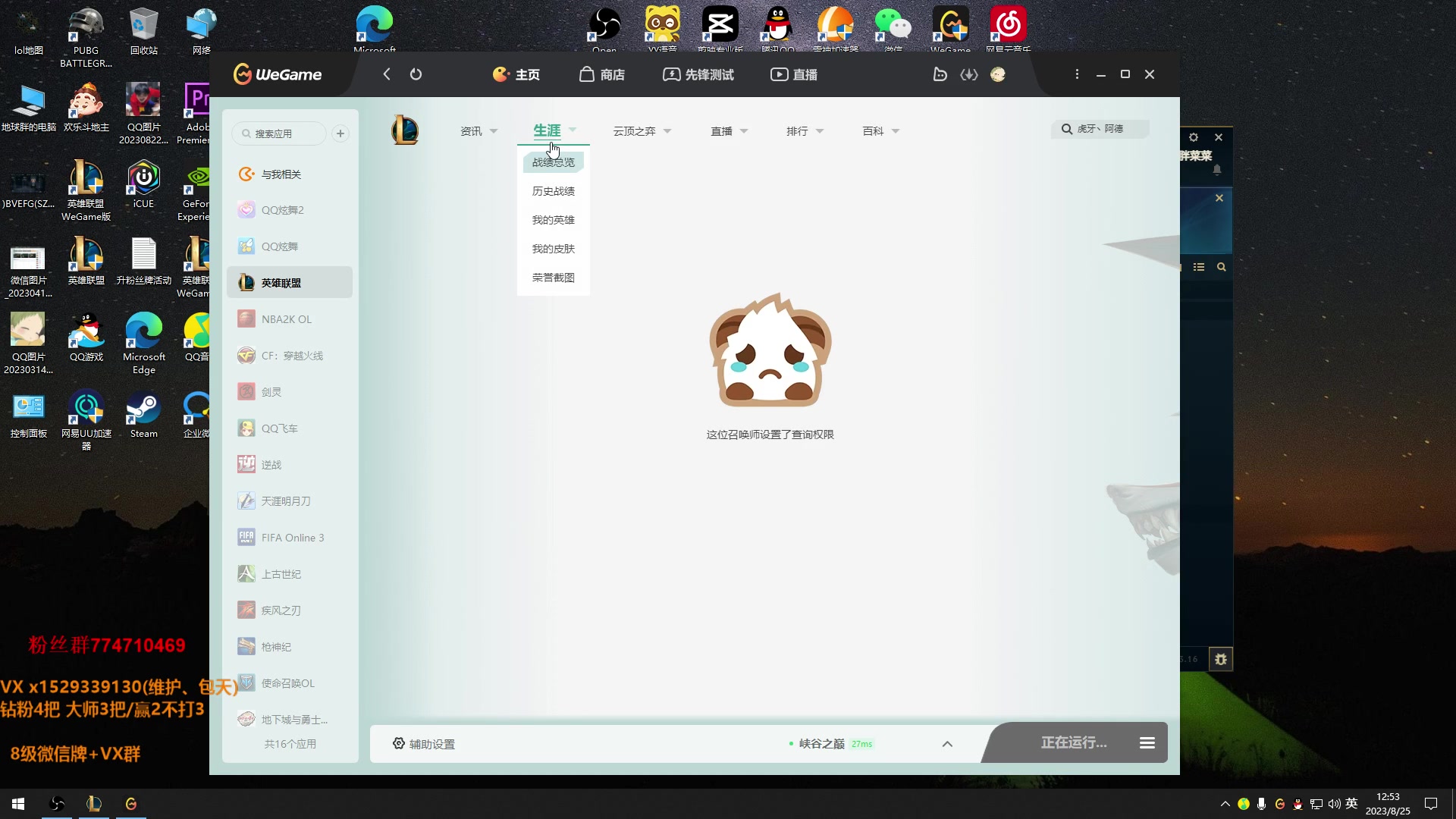Viewport: 1456px width, 819px height.
Task: Choose 战绩总览 from the menu
Action: [x=554, y=162]
